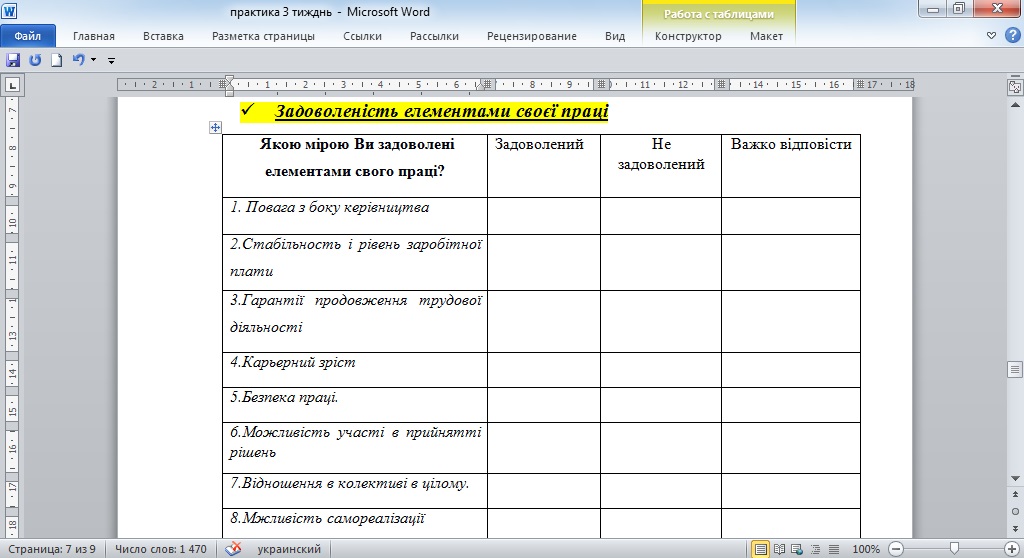Click the zoom slider handle
Image resolution: width=1024 pixels, height=558 pixels.
point(954,549)
